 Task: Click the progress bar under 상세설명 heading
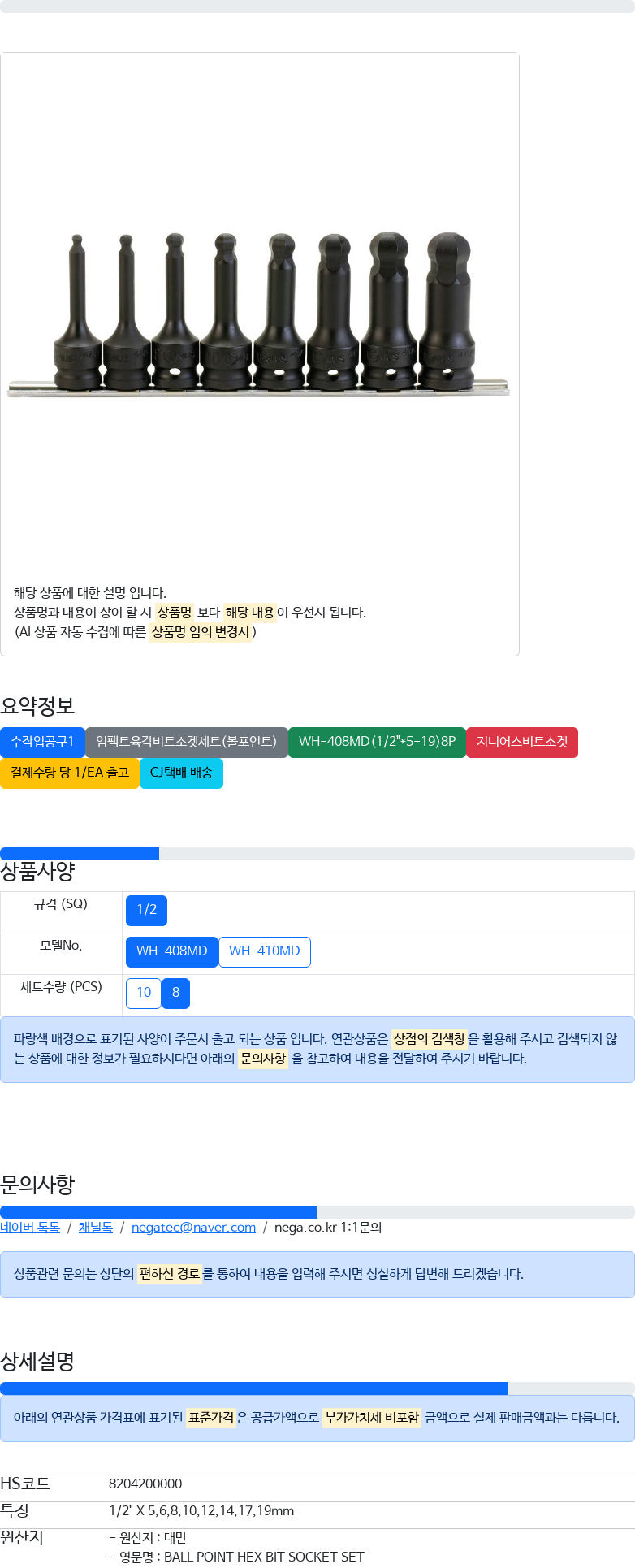tap(317, 1388)
